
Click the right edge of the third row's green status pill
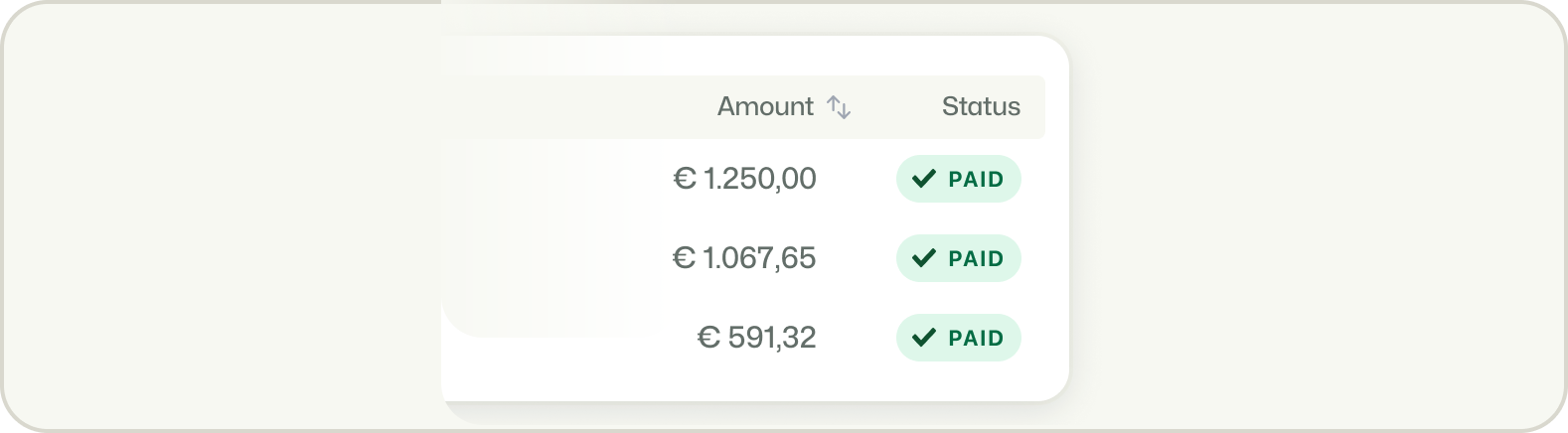click(x=1014, y=338)
